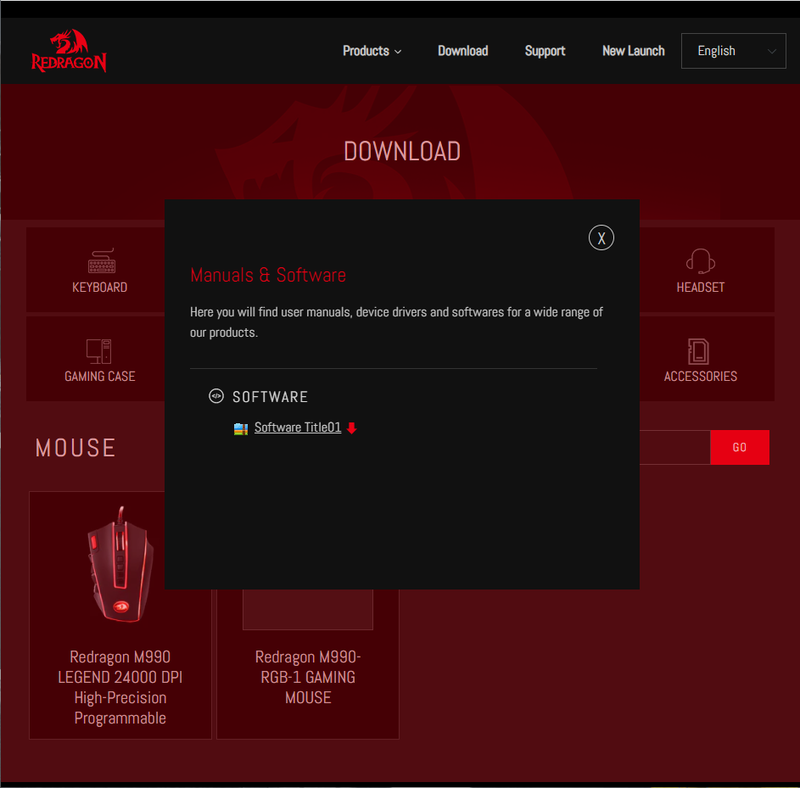
Task: Open Redragon M990-RGB-1 GAMING MOUSE title
Action: pos(308,677)
